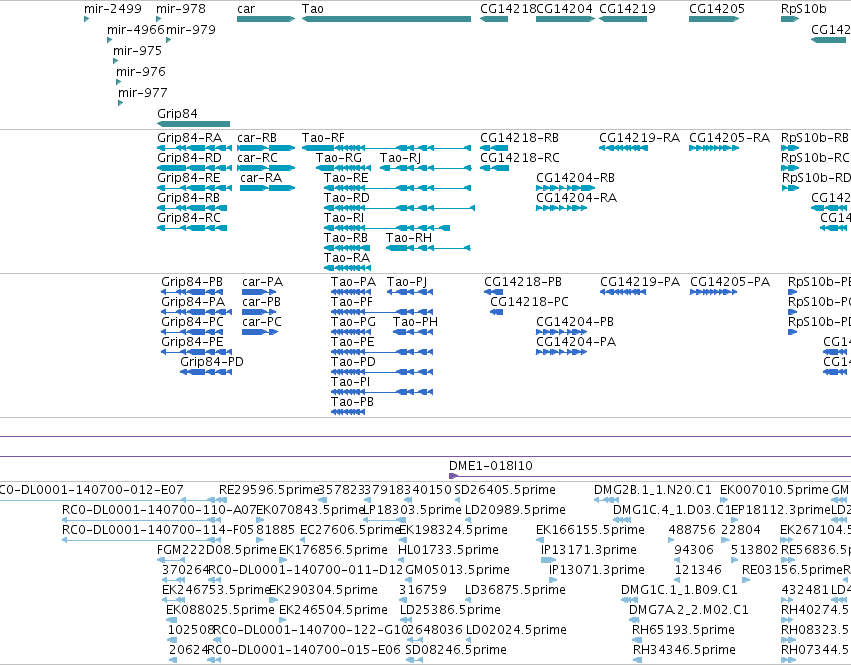
Task: Click the car gene feature bar
Action: click(x=266, y=19)
